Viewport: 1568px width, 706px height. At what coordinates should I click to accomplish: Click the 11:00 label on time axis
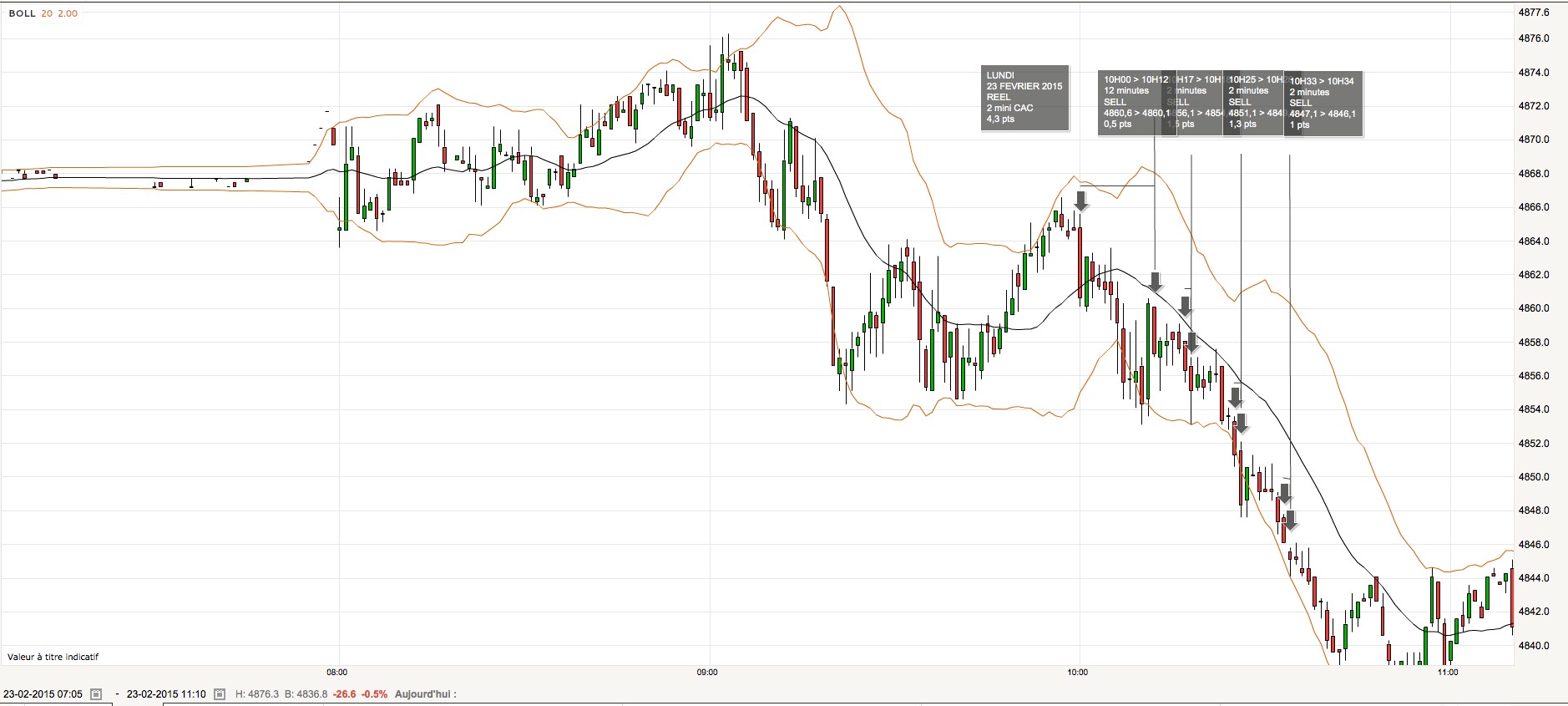click(x=1448, y=672)
